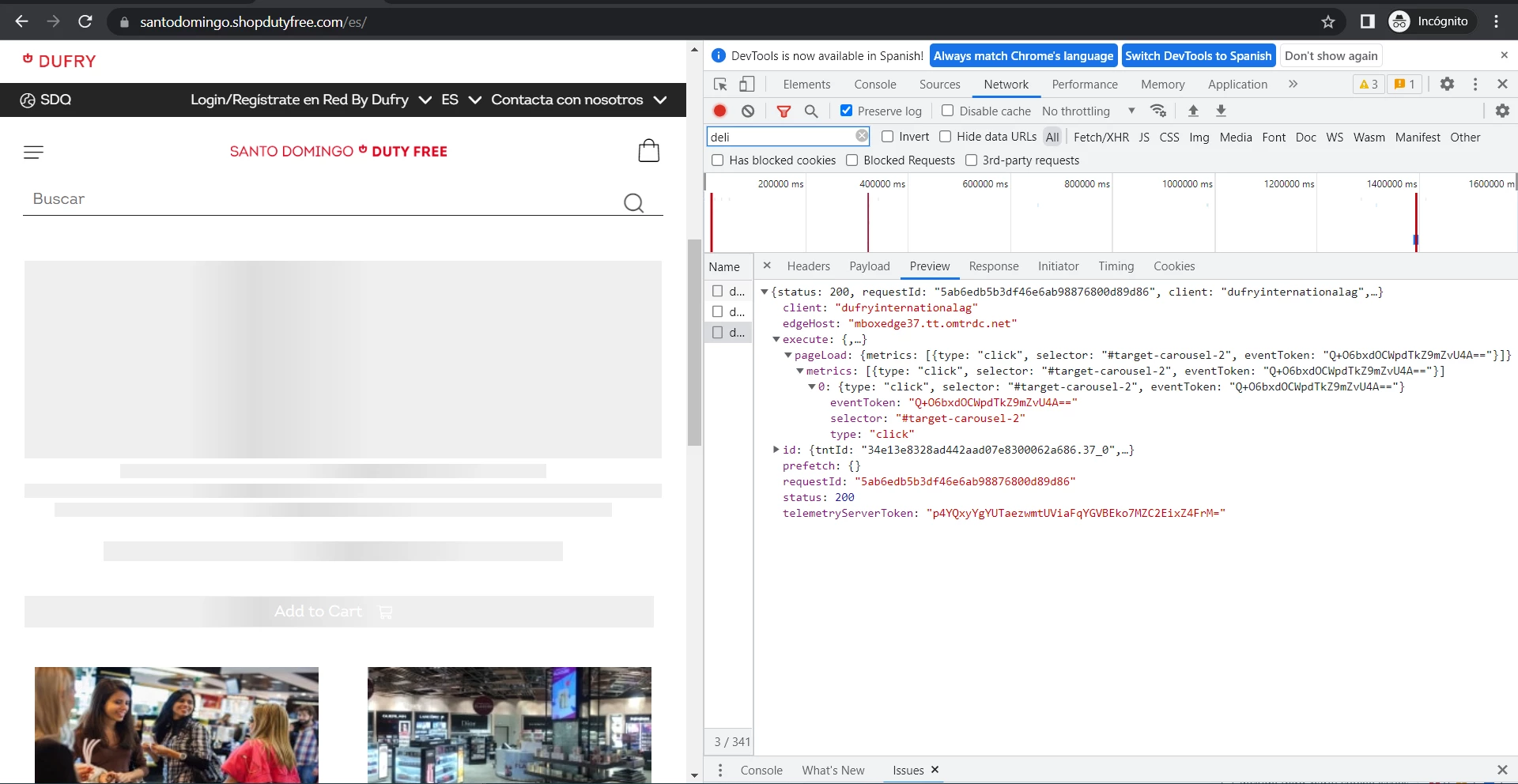Click the page vertical scrollbar thumb

pos(694,342)
